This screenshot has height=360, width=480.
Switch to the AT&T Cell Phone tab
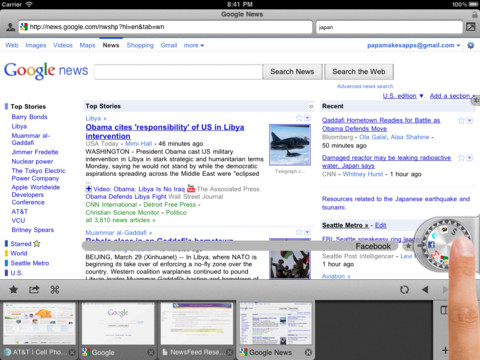(39, 330)
